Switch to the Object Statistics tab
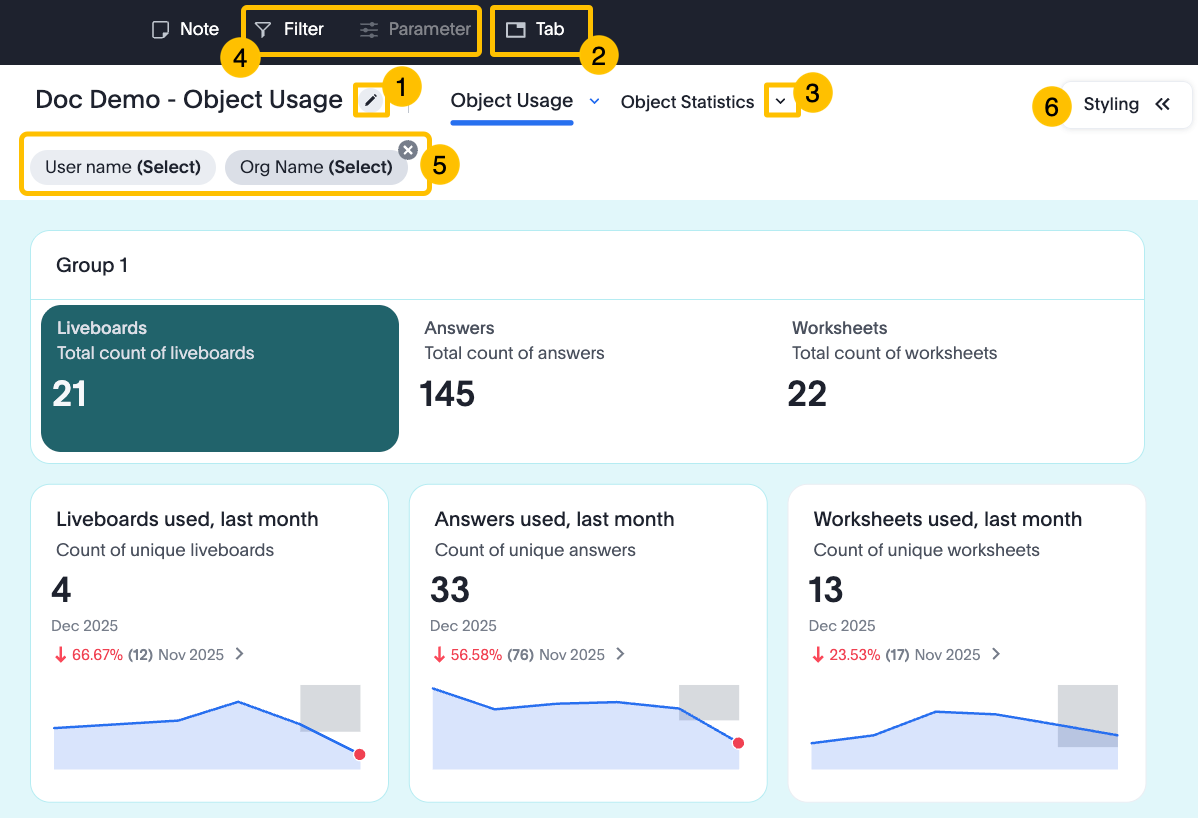 coord(687,102)
